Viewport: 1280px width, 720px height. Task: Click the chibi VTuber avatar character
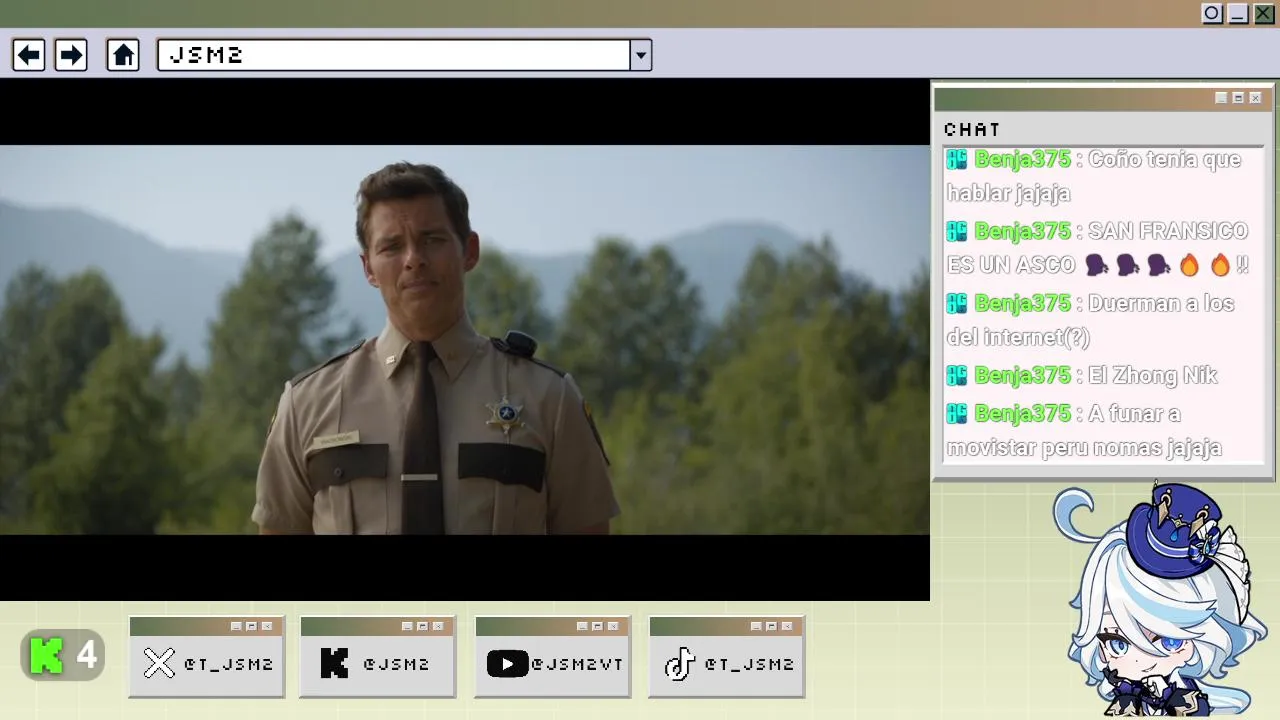tap(1160, 600)
